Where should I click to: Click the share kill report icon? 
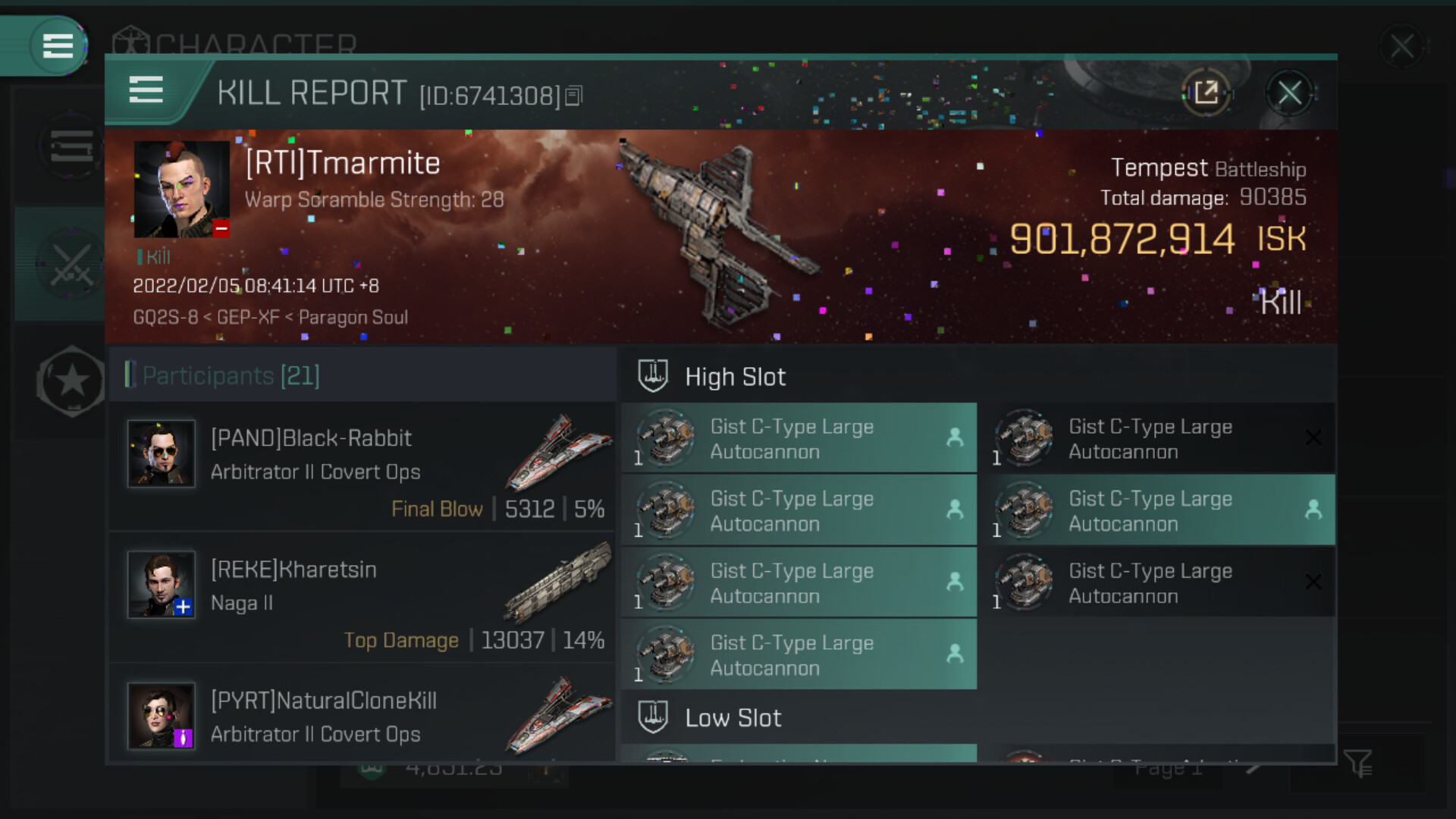(1205, 93)
